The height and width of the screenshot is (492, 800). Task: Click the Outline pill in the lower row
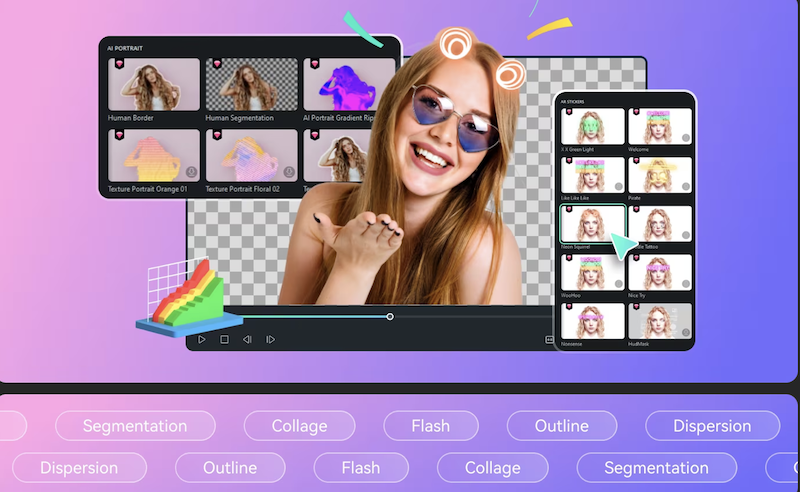pos(230,468)
